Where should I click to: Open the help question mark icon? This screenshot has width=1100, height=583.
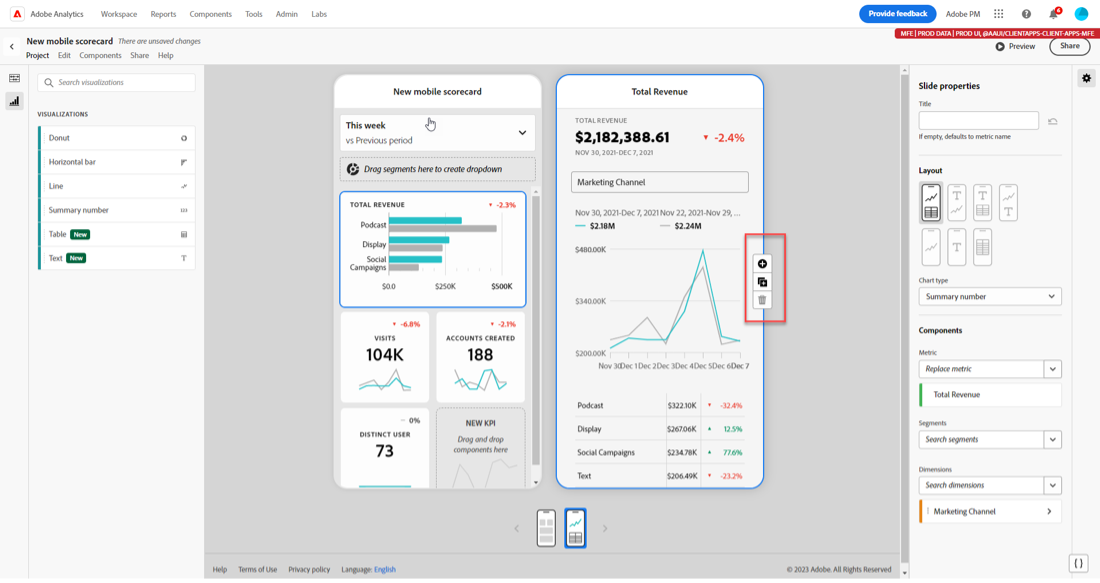pyautogui.click(x=1026, y=14)
